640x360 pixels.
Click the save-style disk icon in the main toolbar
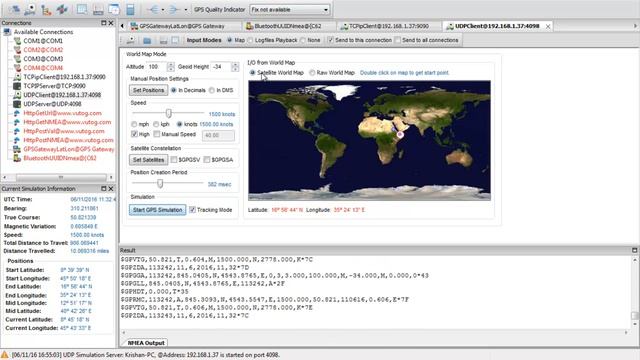click(x=98, y=9)
